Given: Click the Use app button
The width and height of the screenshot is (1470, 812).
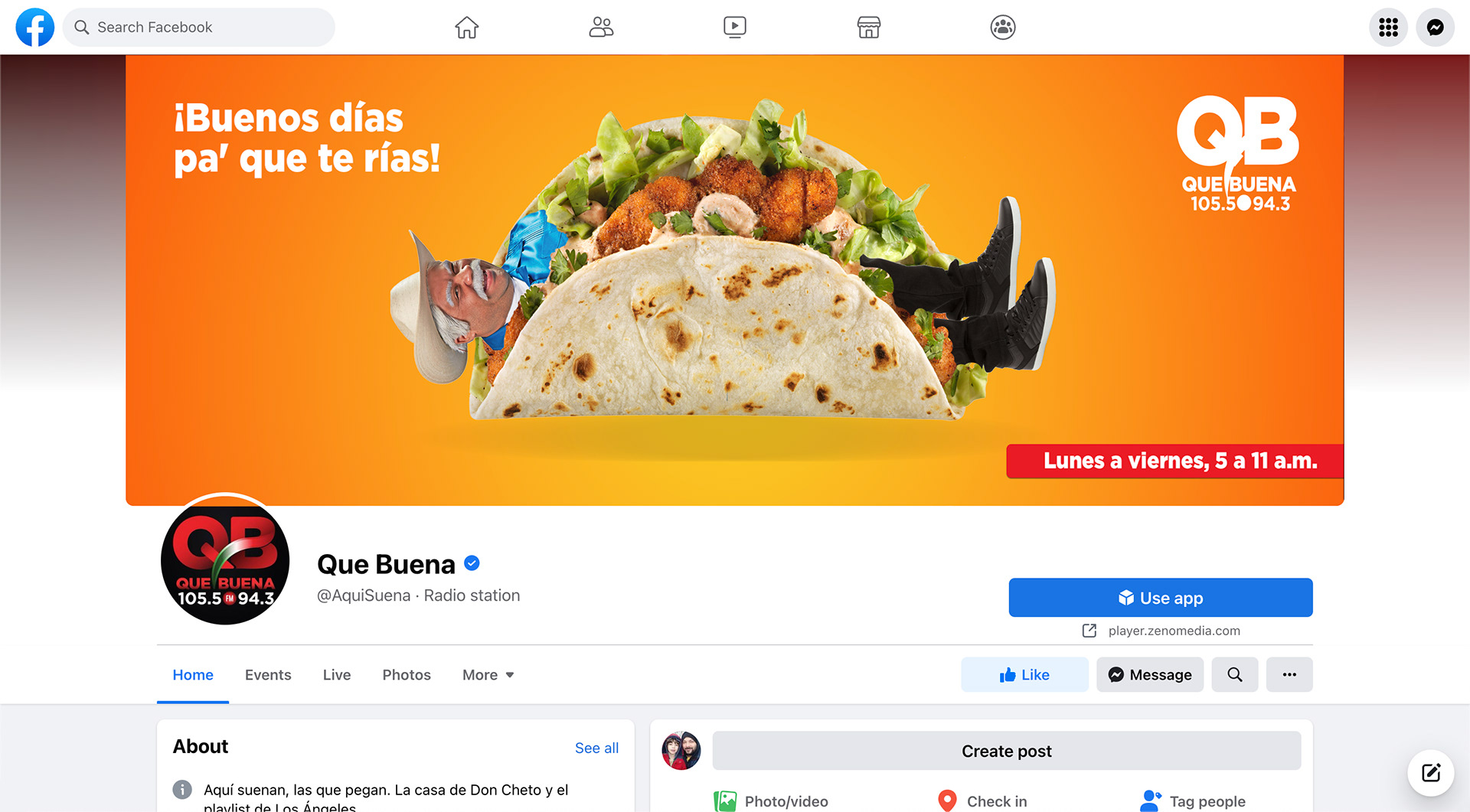Looking at the screenshot, I should pos(1161,598).
